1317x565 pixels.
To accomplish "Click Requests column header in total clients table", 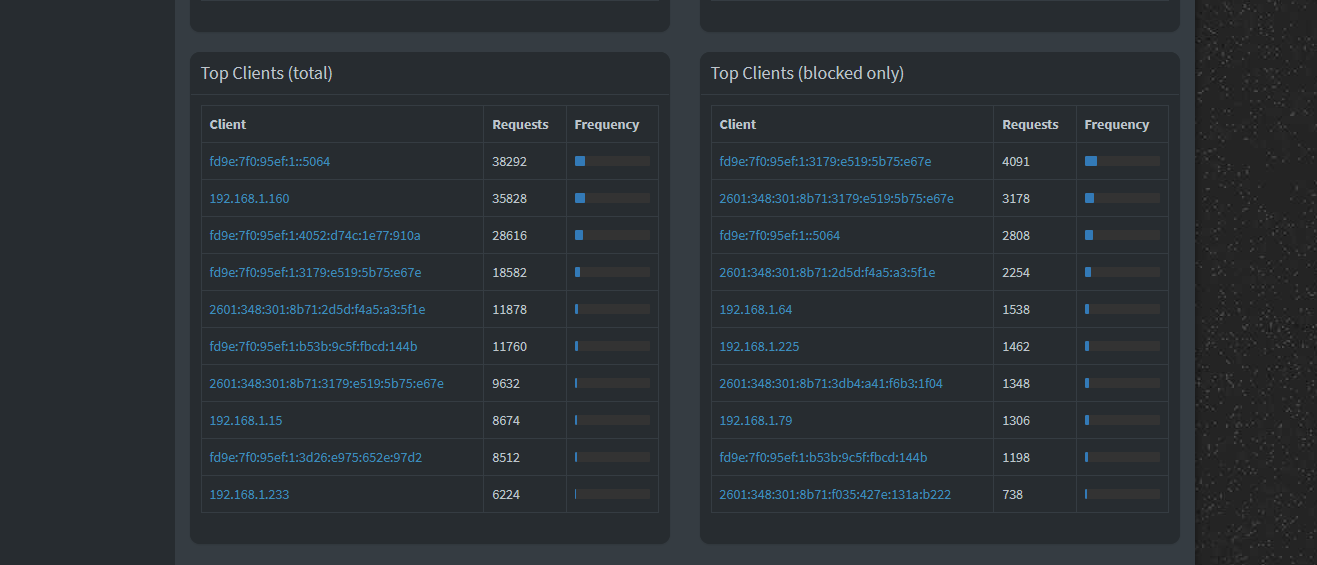I will [520, 125].
